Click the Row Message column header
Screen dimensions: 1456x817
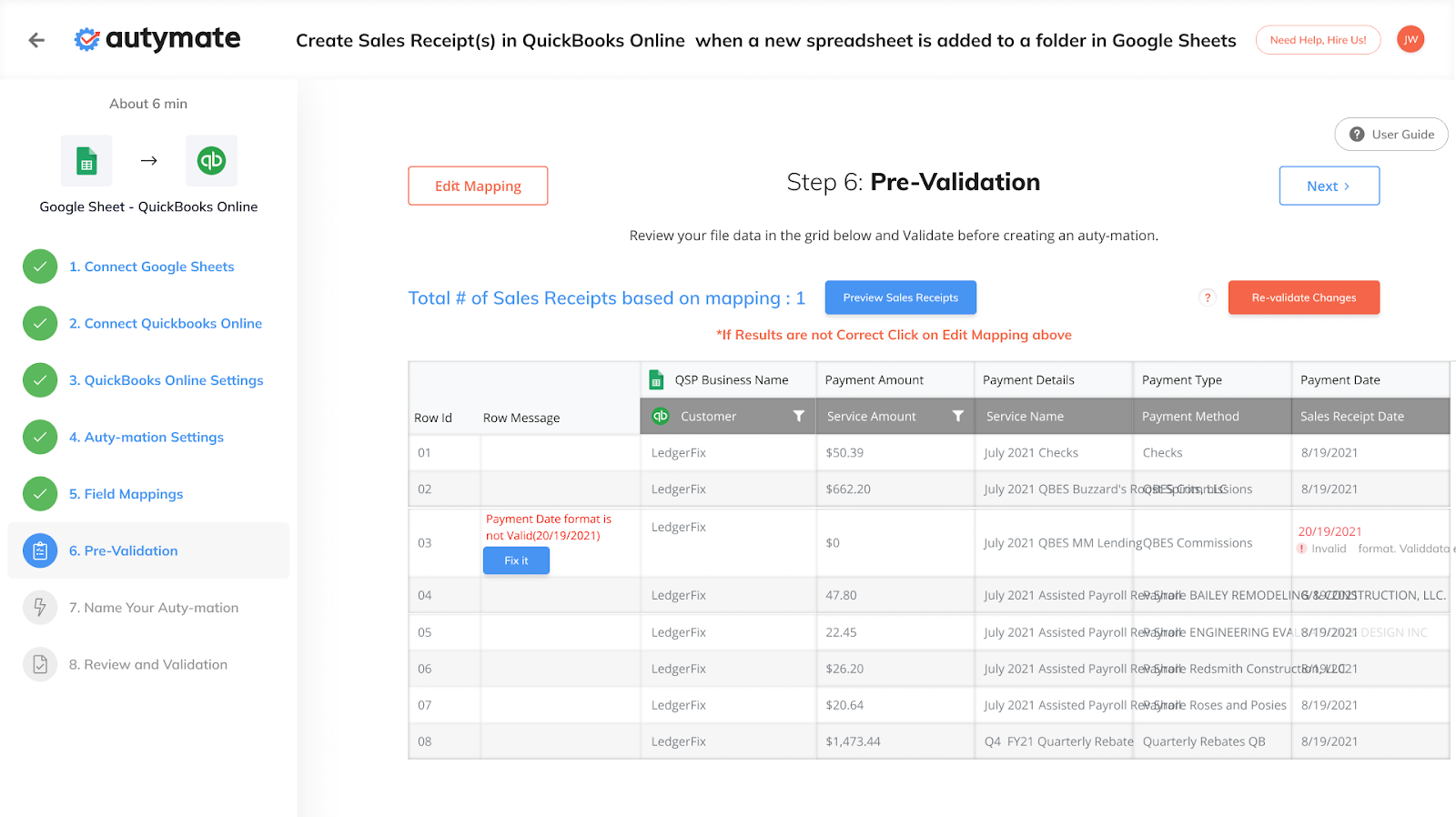point(521,418)
